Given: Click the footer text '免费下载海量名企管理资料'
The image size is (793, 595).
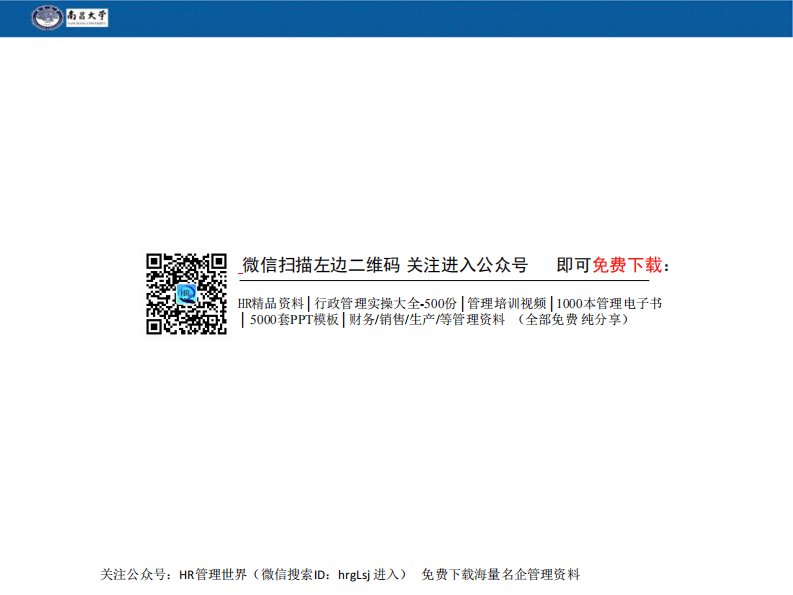Looking at the screenshot, I should click(x=501, y=575).
